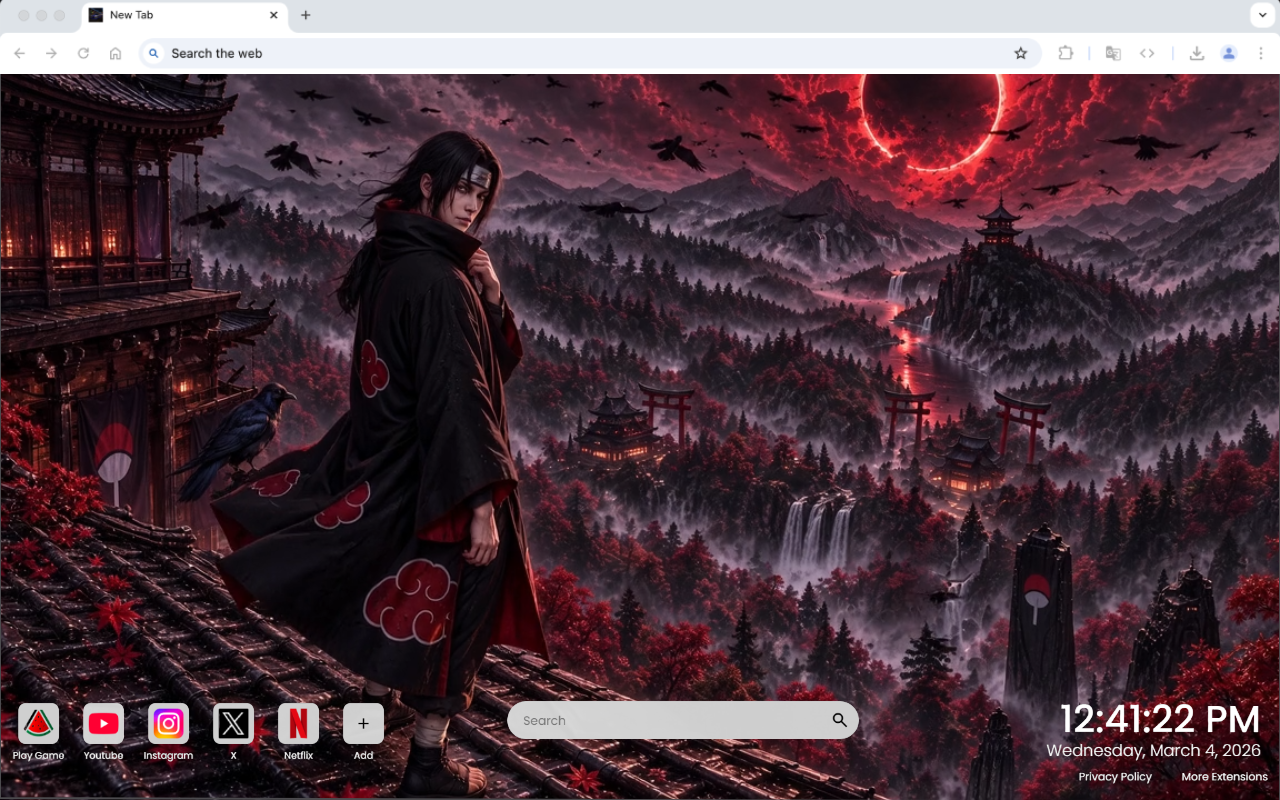Open the Extensions puzzle icon
Screen dimensions: 1280x800
(1066, 53)
